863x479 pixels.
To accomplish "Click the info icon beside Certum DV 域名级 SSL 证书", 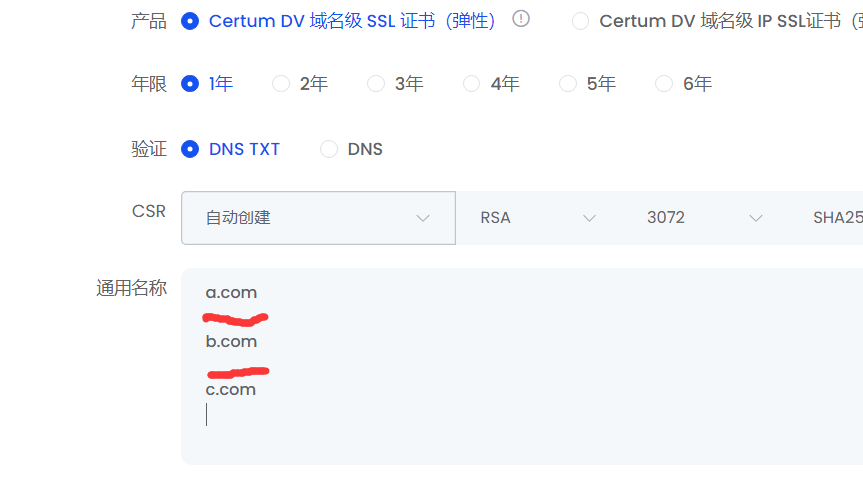I will click(x=520, y=19).
